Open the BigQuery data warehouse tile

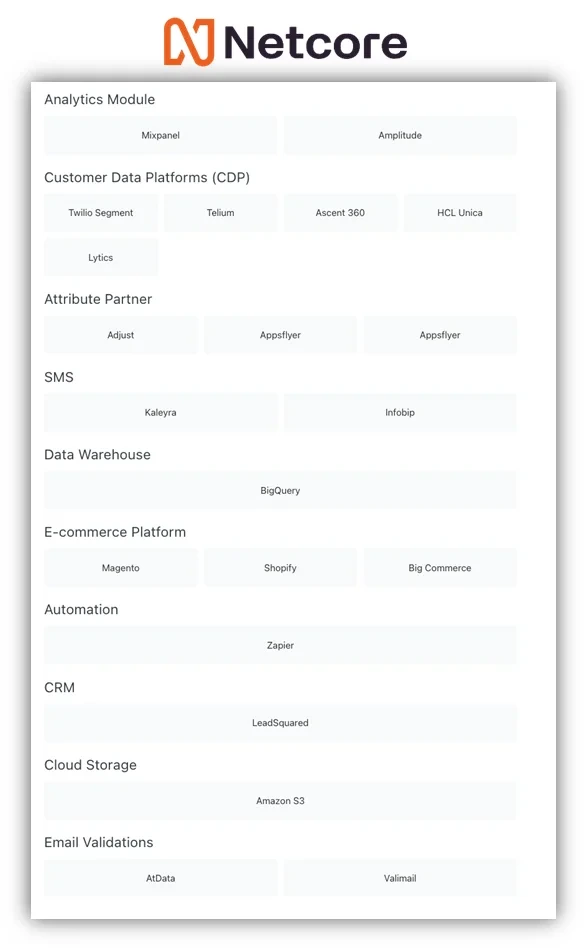[x=280, y=490]
